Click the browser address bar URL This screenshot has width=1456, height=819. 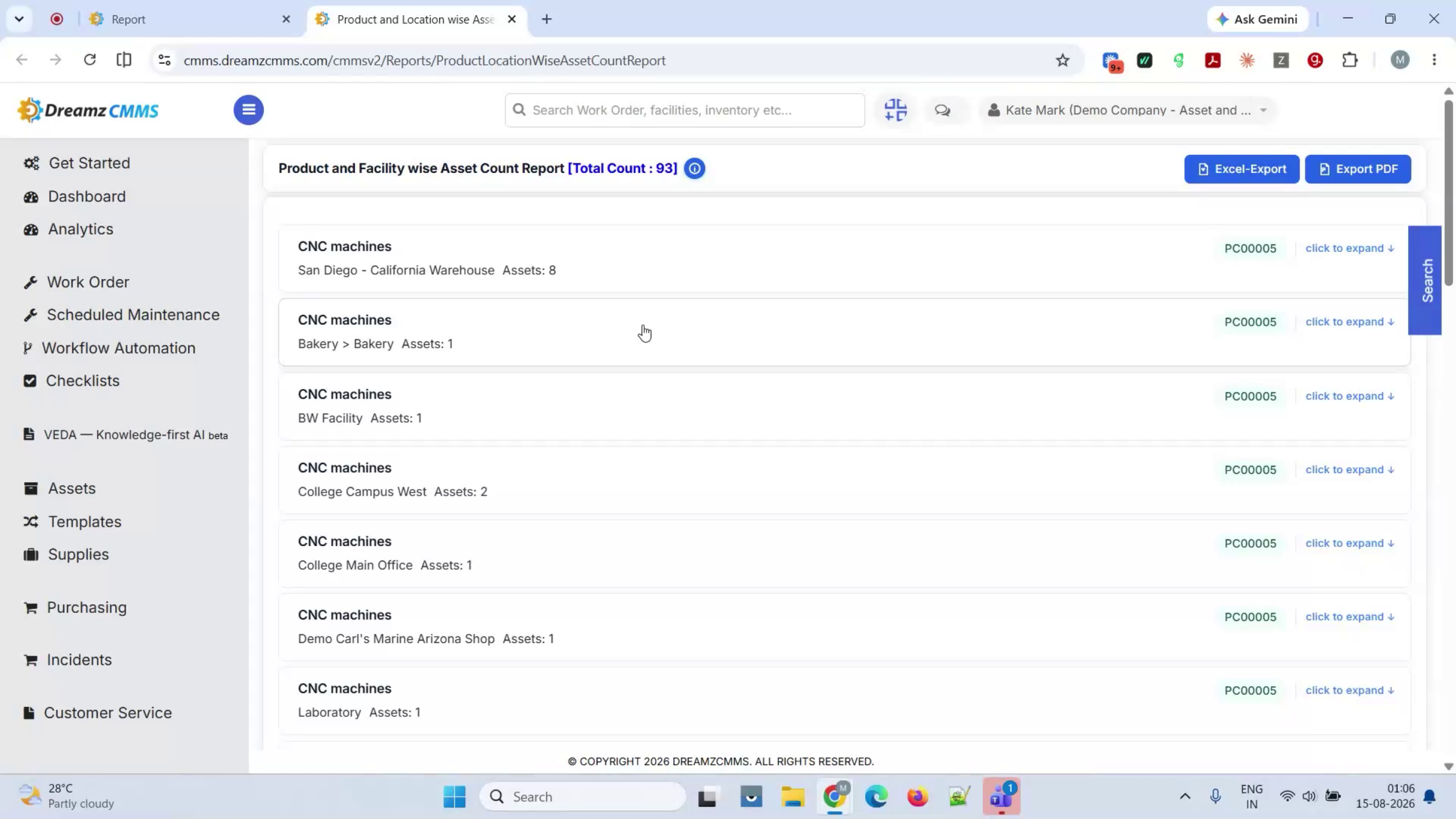425,60
